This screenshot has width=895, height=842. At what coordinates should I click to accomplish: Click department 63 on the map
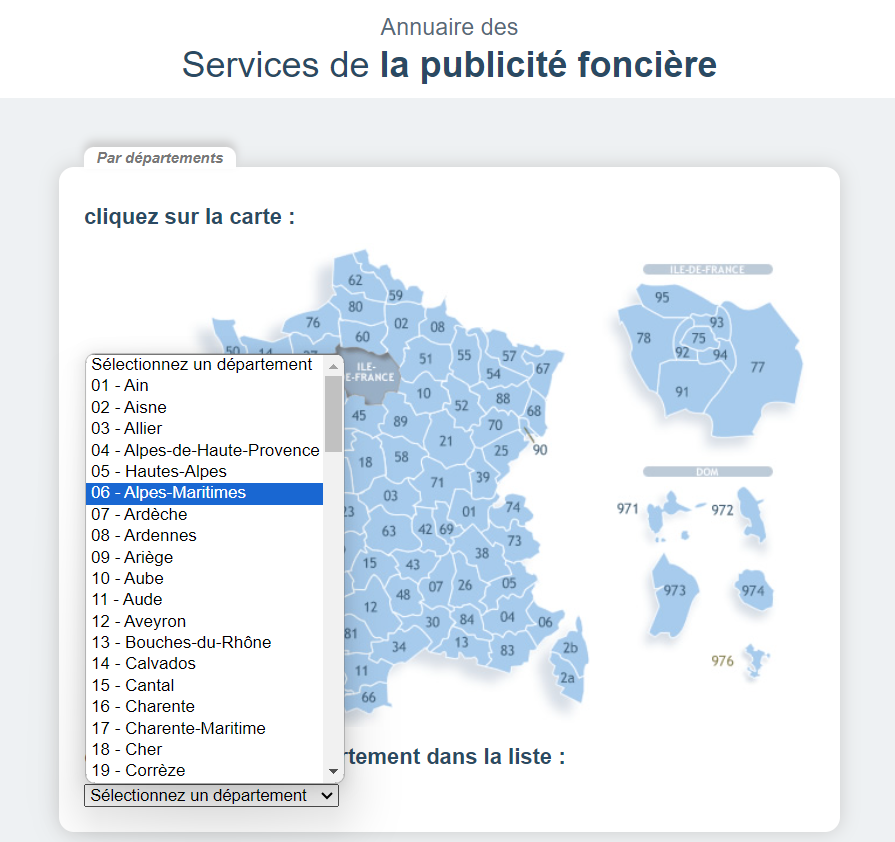pyautogui.click(x=389, y=531)
